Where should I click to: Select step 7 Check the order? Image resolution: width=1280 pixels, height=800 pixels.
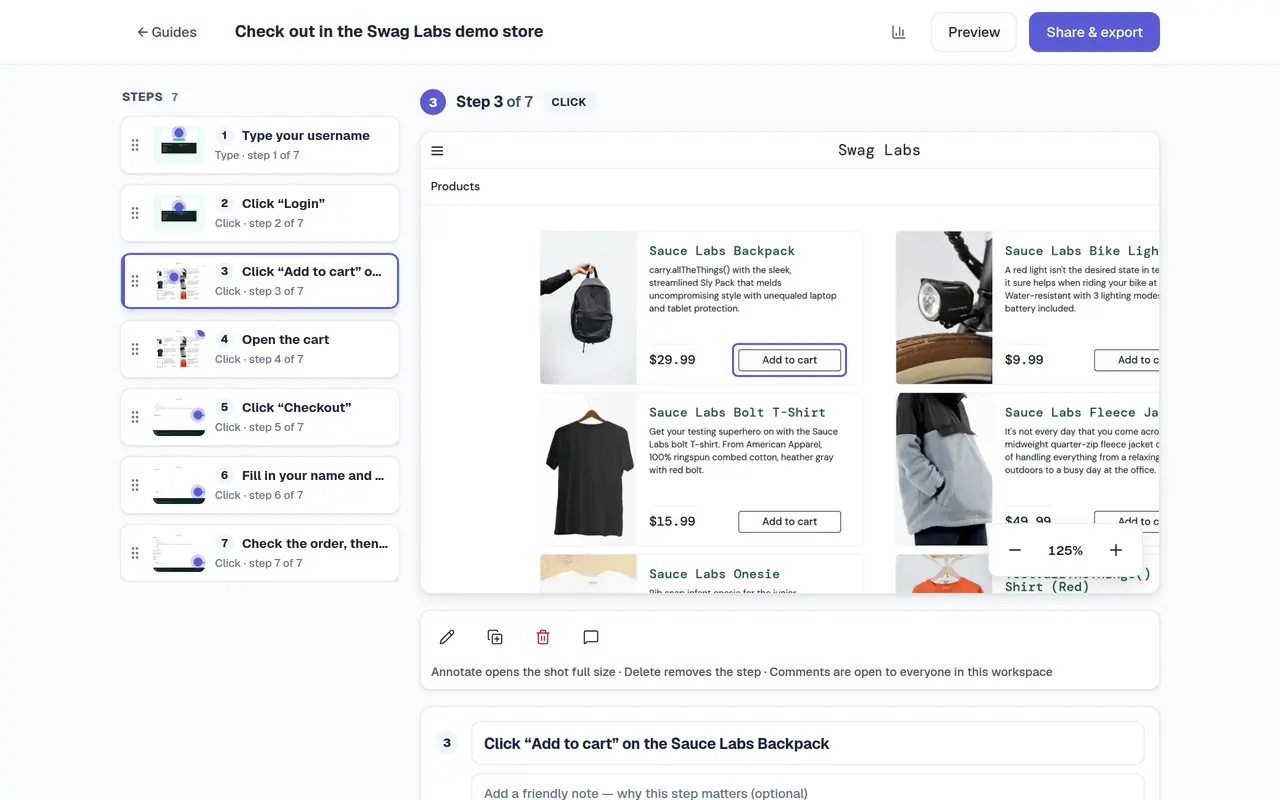coord(260,553)
